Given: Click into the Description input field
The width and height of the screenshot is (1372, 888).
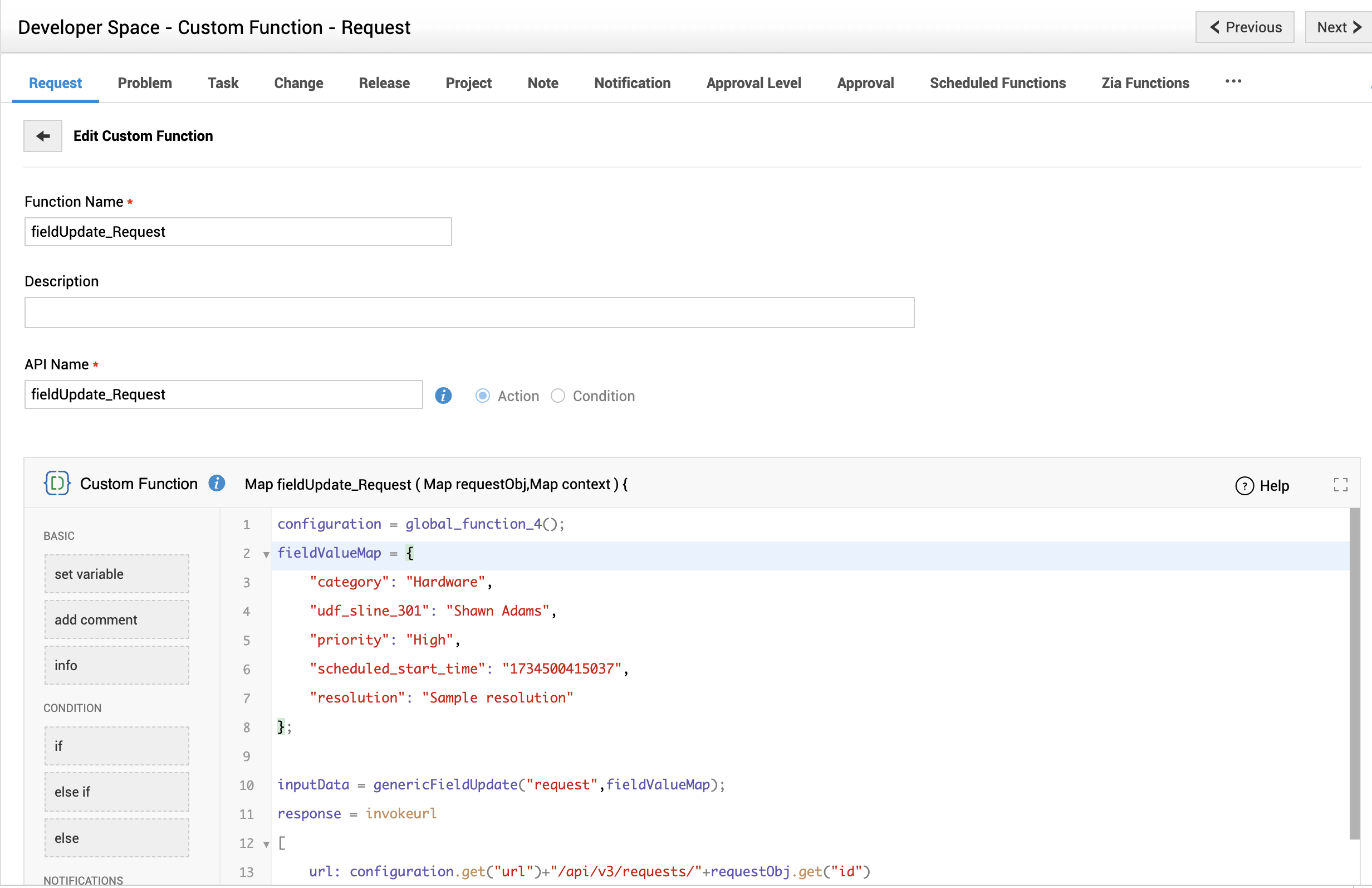Looking at the screenshot, I should click(468, 313).
